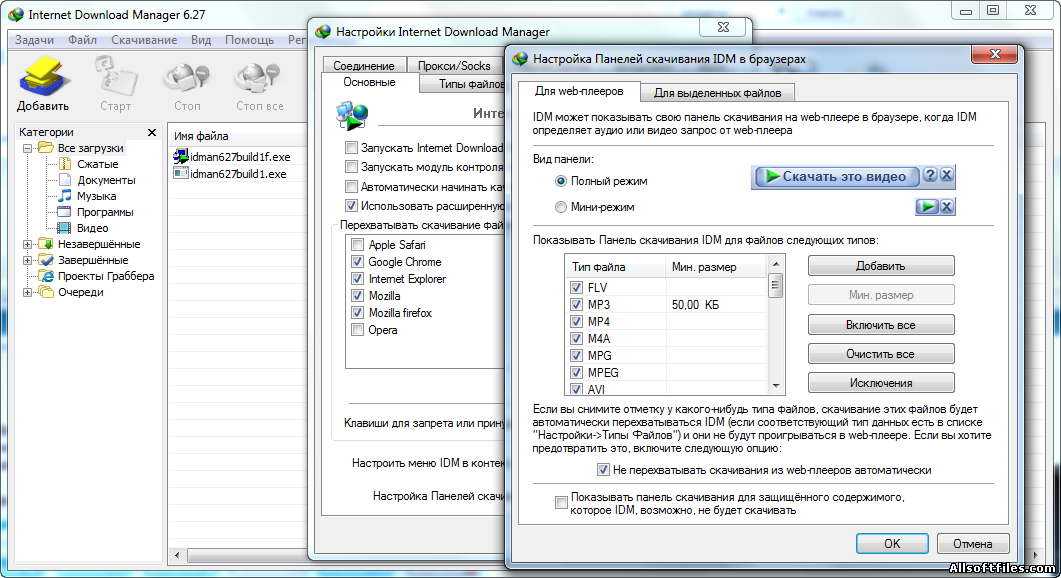1061x578 pixels.
Task: Open the Помощь menu
Action: 250,40
